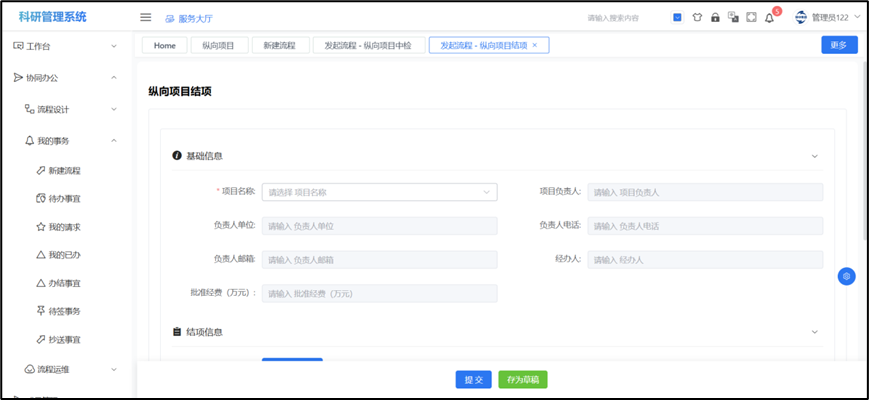The image size is (869, 400).
Task: Open the notification bell with badge
Action: (x=770, y=17)
